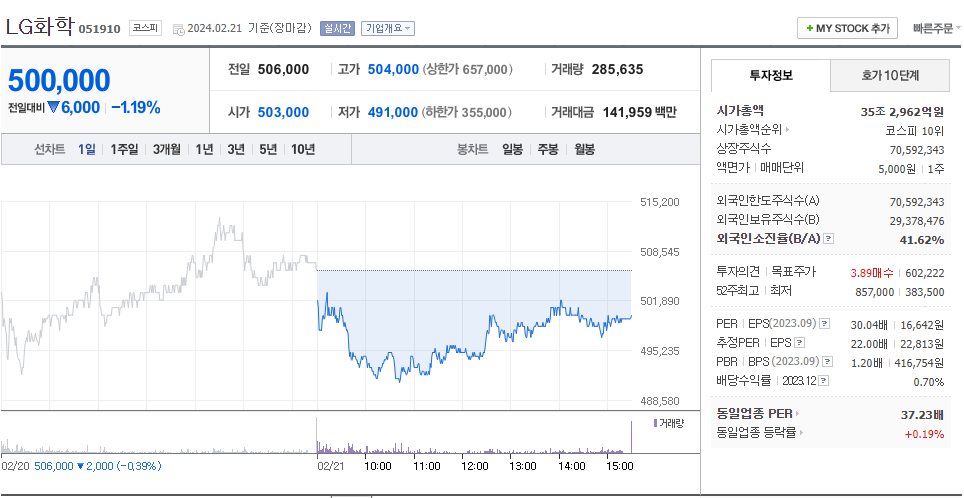Viewport: 964px width, 498px height.
Task: Click the help icon next to 외국인소진율(B/A)
Action: point(829,239)
